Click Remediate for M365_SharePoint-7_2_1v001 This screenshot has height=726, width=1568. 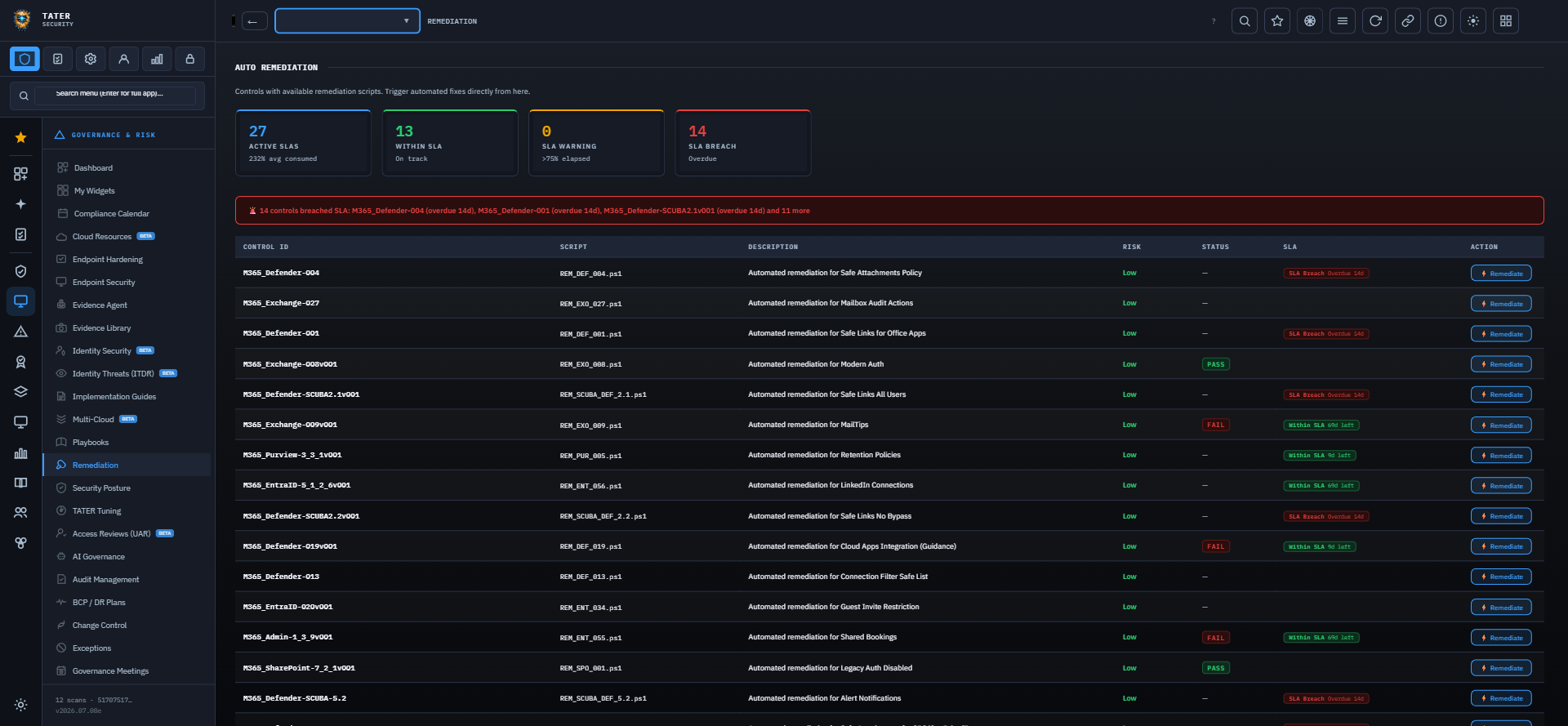(x=1501, y=668)
